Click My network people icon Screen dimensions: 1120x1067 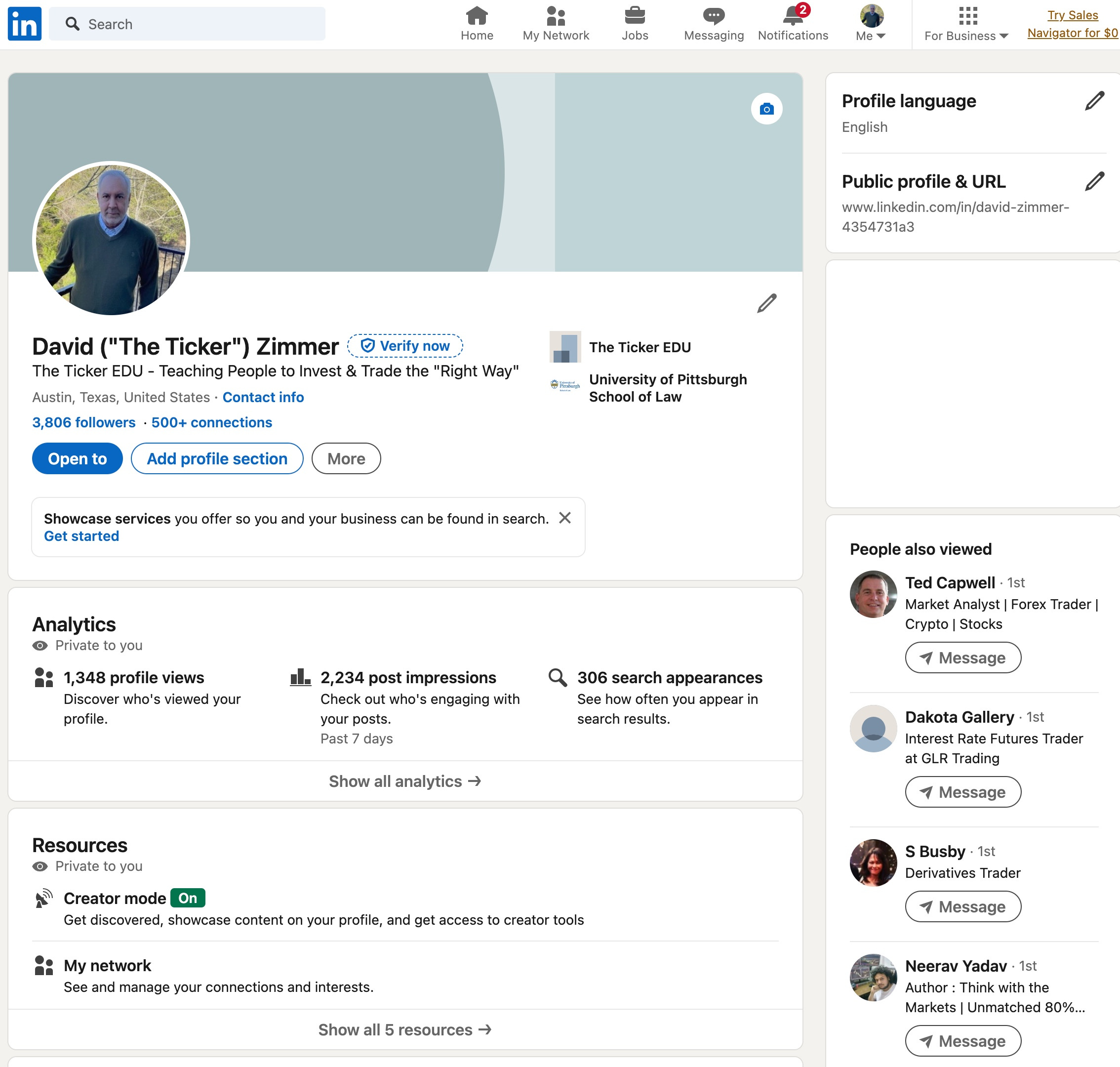[44, 966]
